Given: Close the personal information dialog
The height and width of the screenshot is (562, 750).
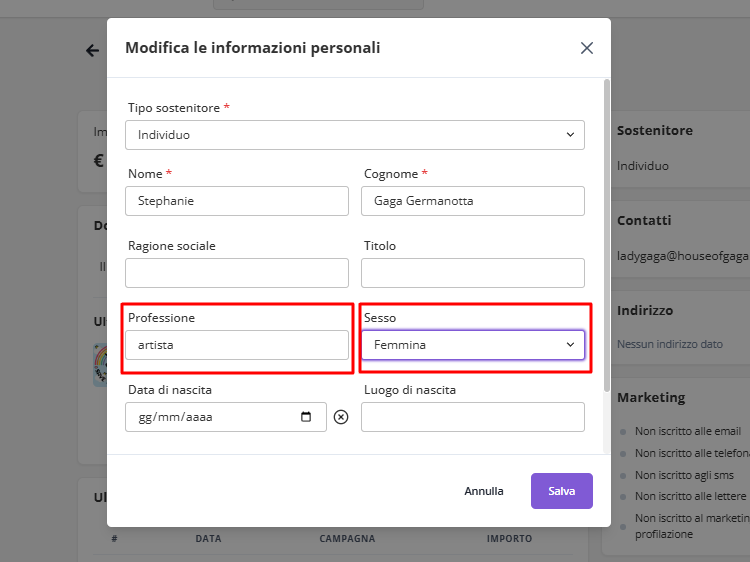Looking at the screenshot, I should pos(587,48).
